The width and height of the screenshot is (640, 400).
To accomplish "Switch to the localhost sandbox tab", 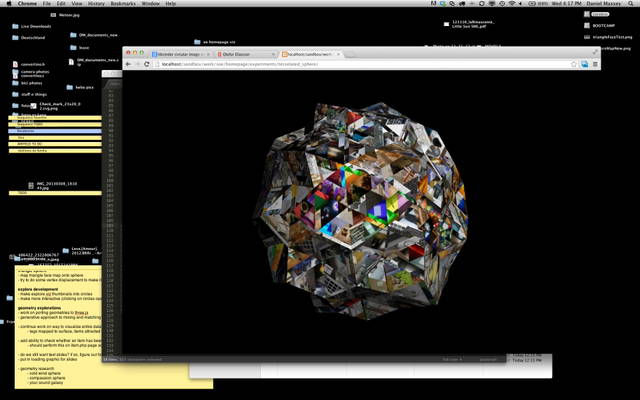I will click(x=310, y=54).
